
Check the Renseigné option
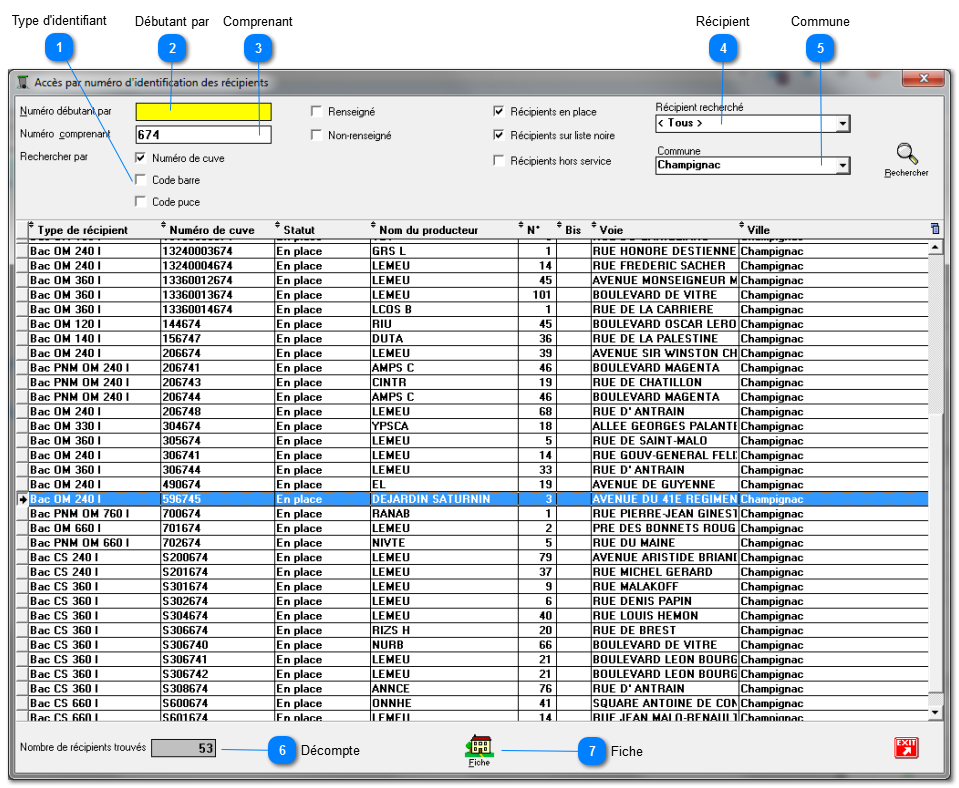pyautogui.click(x=317, y=112)
